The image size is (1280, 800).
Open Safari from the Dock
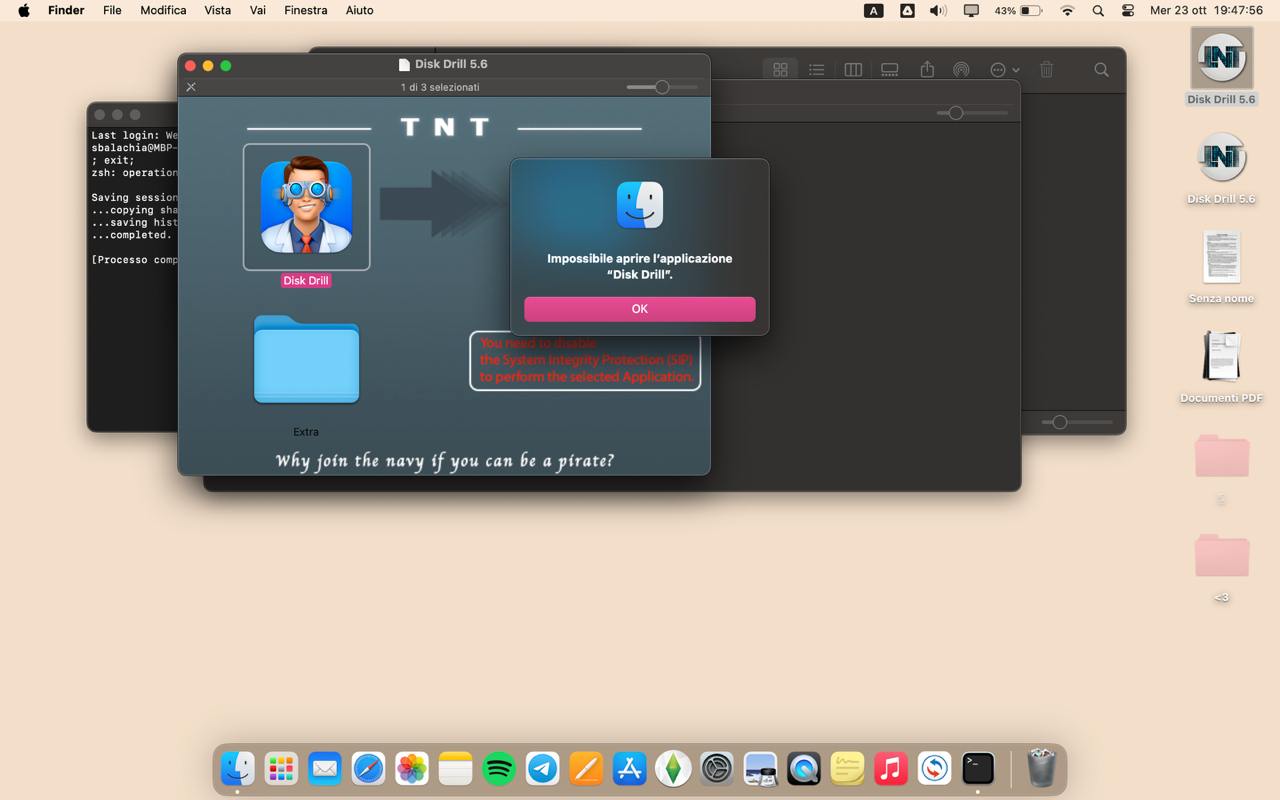[368, 768]
